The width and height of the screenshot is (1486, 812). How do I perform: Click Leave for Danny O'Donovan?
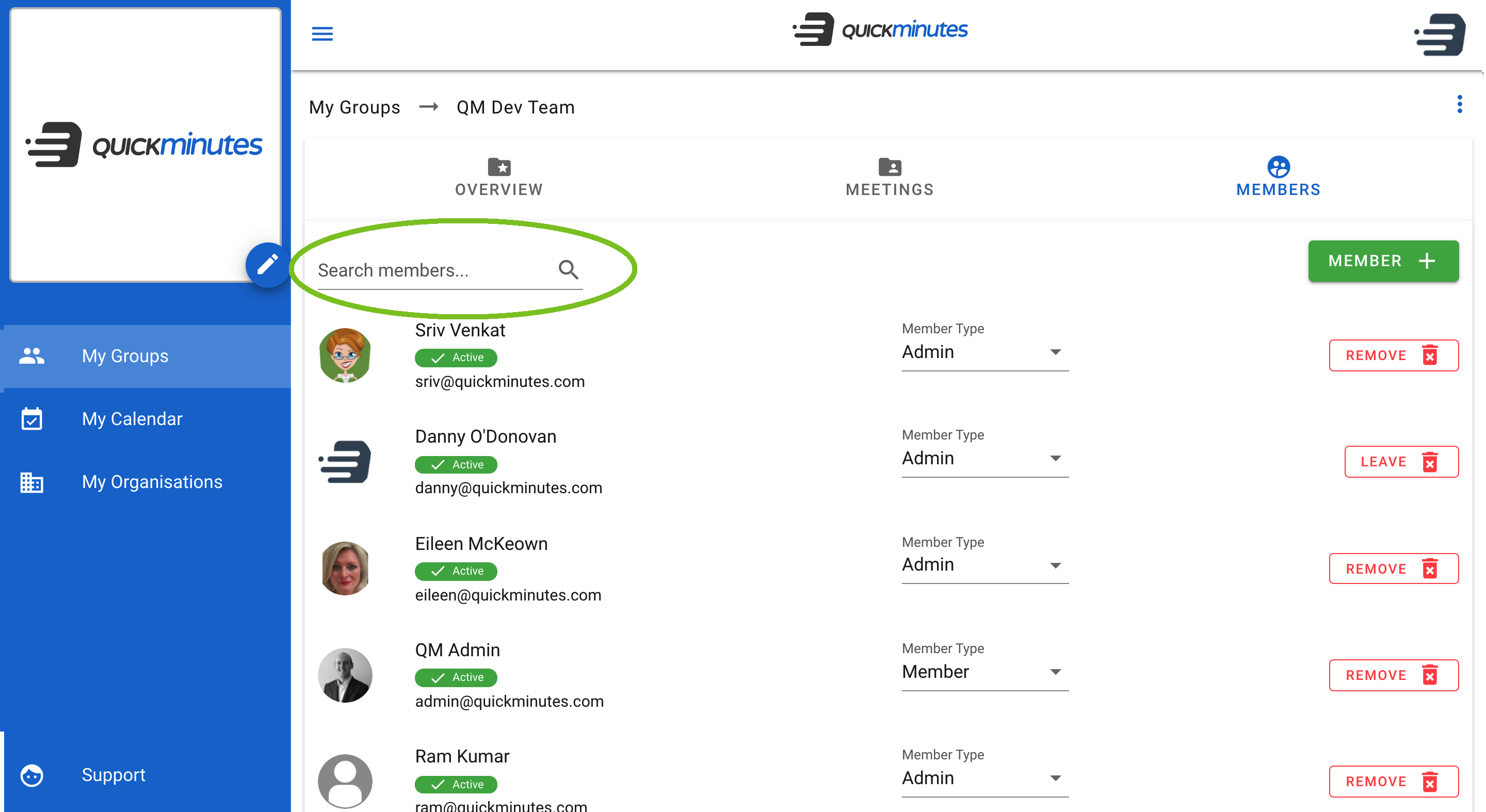(x=1401, y=462)
